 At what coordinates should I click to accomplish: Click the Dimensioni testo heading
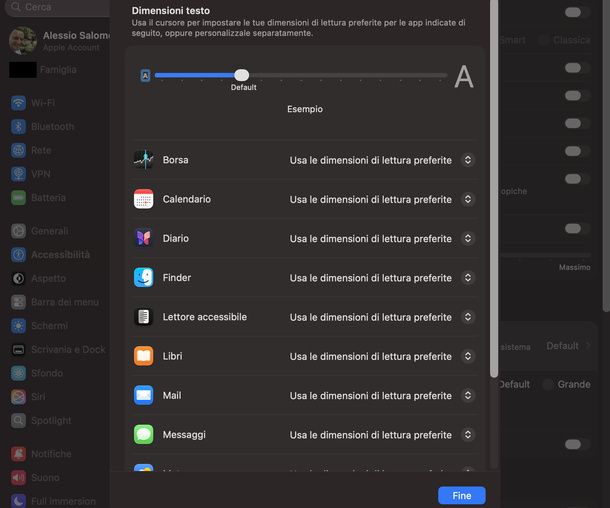[x=170, y=11]
